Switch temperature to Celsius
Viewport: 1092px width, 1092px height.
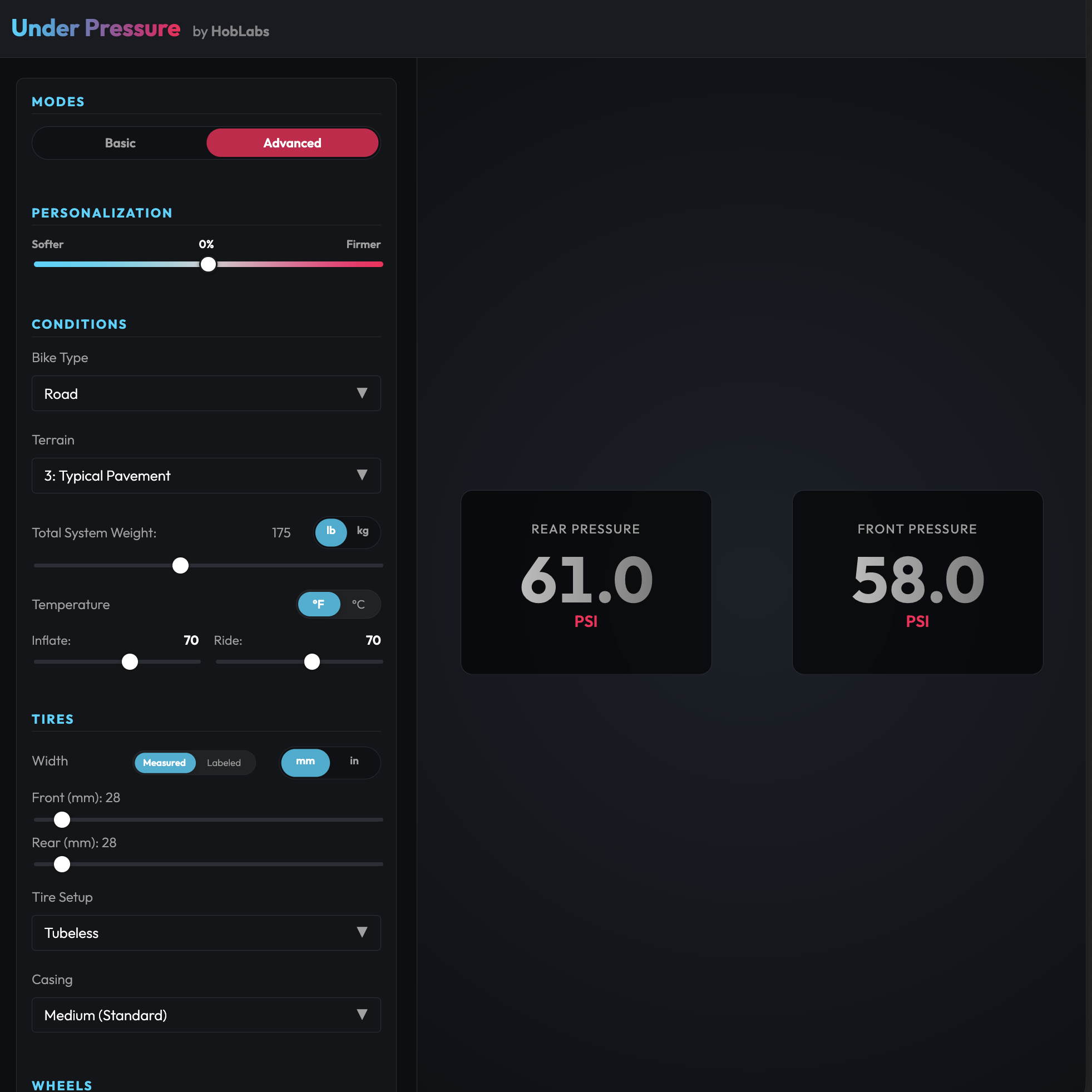pos(358,604)
